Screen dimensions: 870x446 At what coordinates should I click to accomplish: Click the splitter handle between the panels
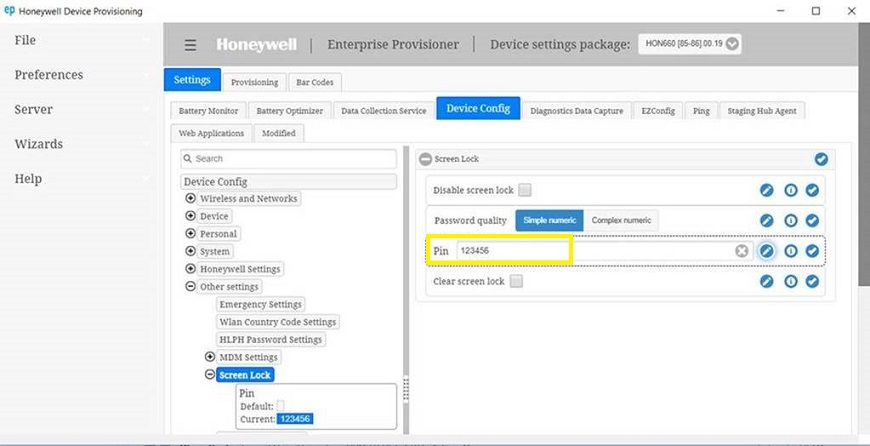click(406, 388)
